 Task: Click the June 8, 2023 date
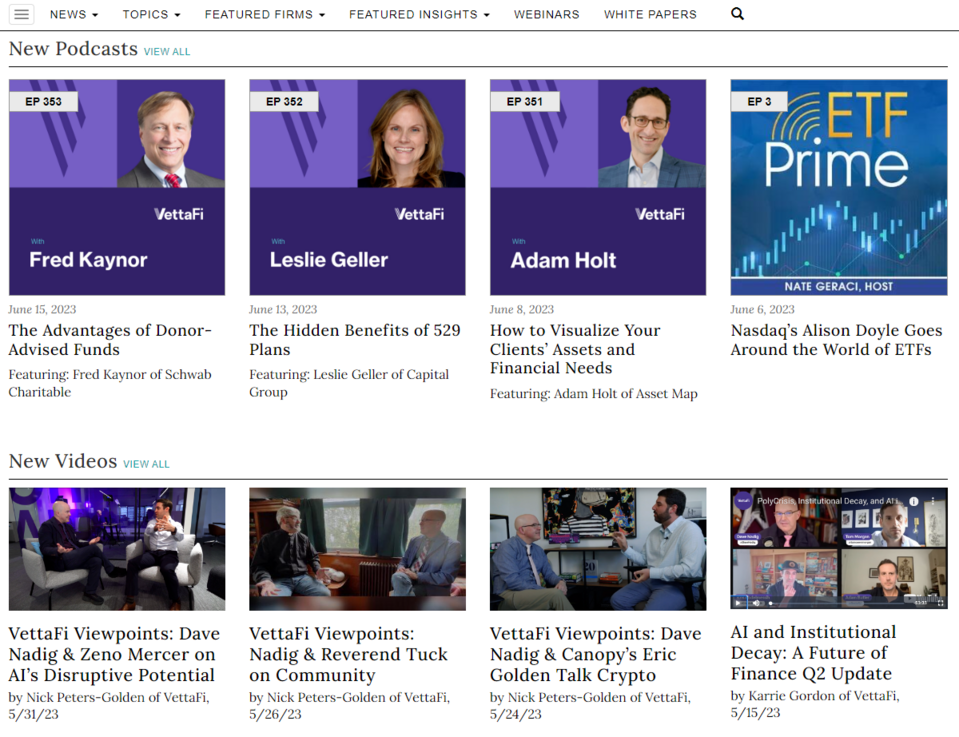coord(522,309)
